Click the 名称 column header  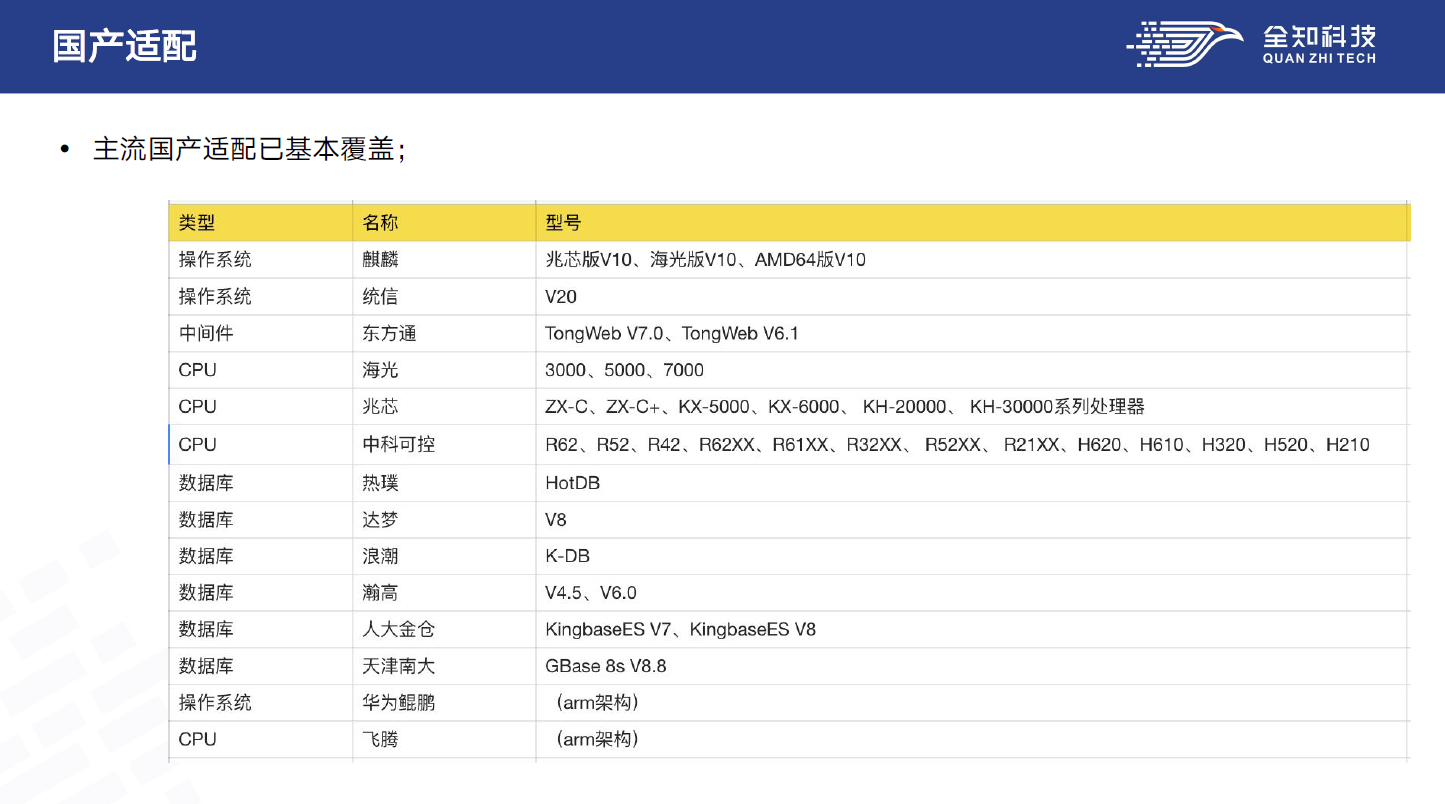380,223
